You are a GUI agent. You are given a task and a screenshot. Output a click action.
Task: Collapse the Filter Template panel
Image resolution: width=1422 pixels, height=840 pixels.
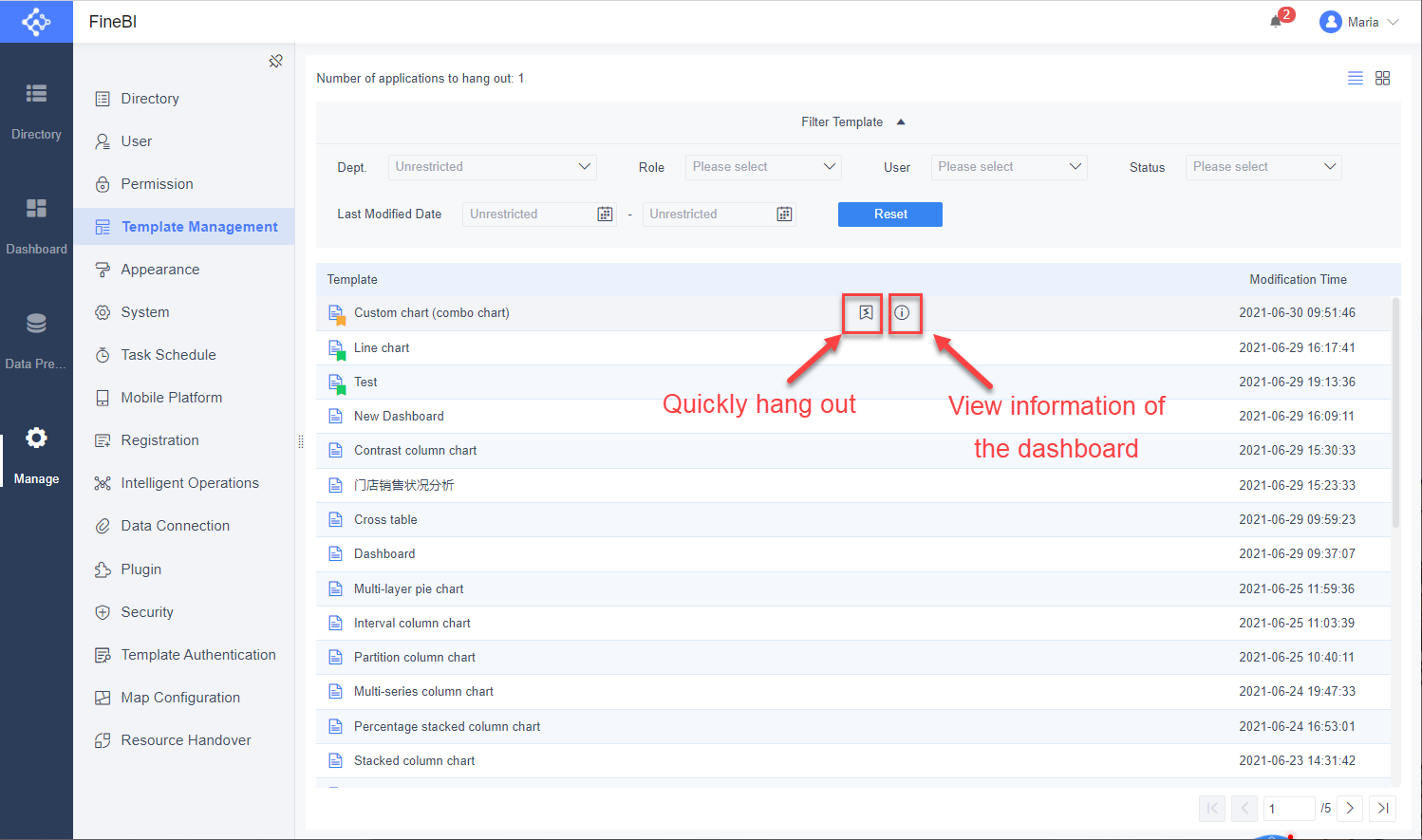tap(852, 121)
